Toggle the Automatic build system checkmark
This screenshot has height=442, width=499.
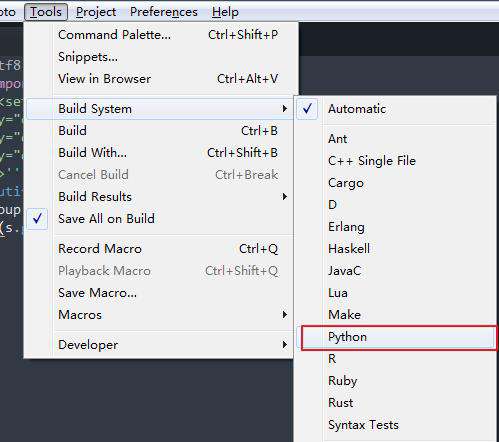pos(307,109)
